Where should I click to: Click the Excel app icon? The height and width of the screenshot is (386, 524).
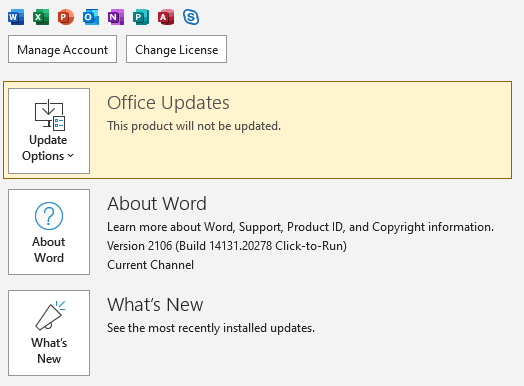[41, 17]
